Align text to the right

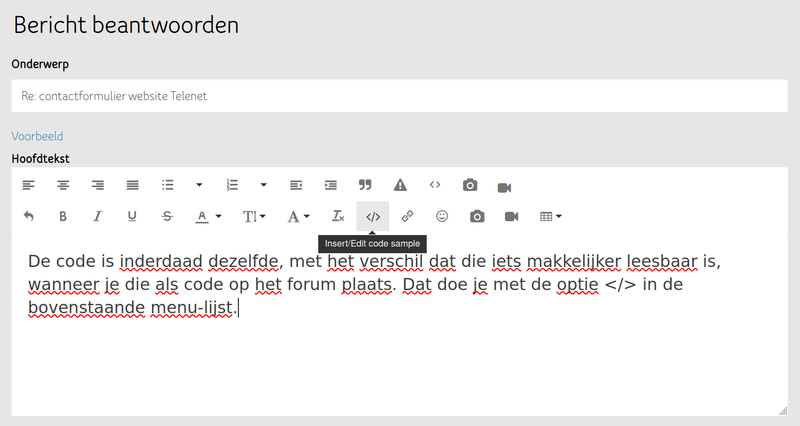(x=98, y=185)
